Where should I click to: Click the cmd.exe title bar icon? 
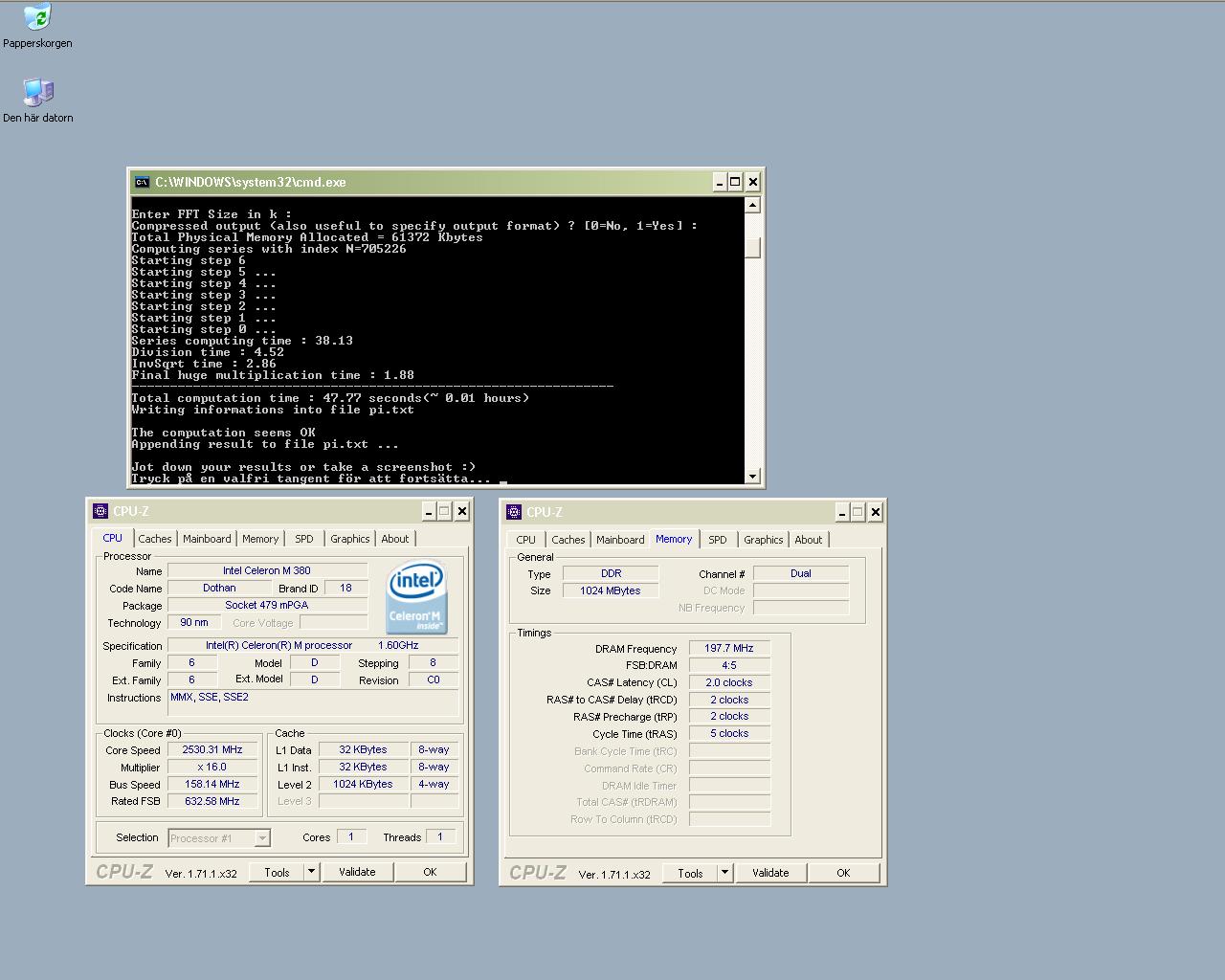142,182
